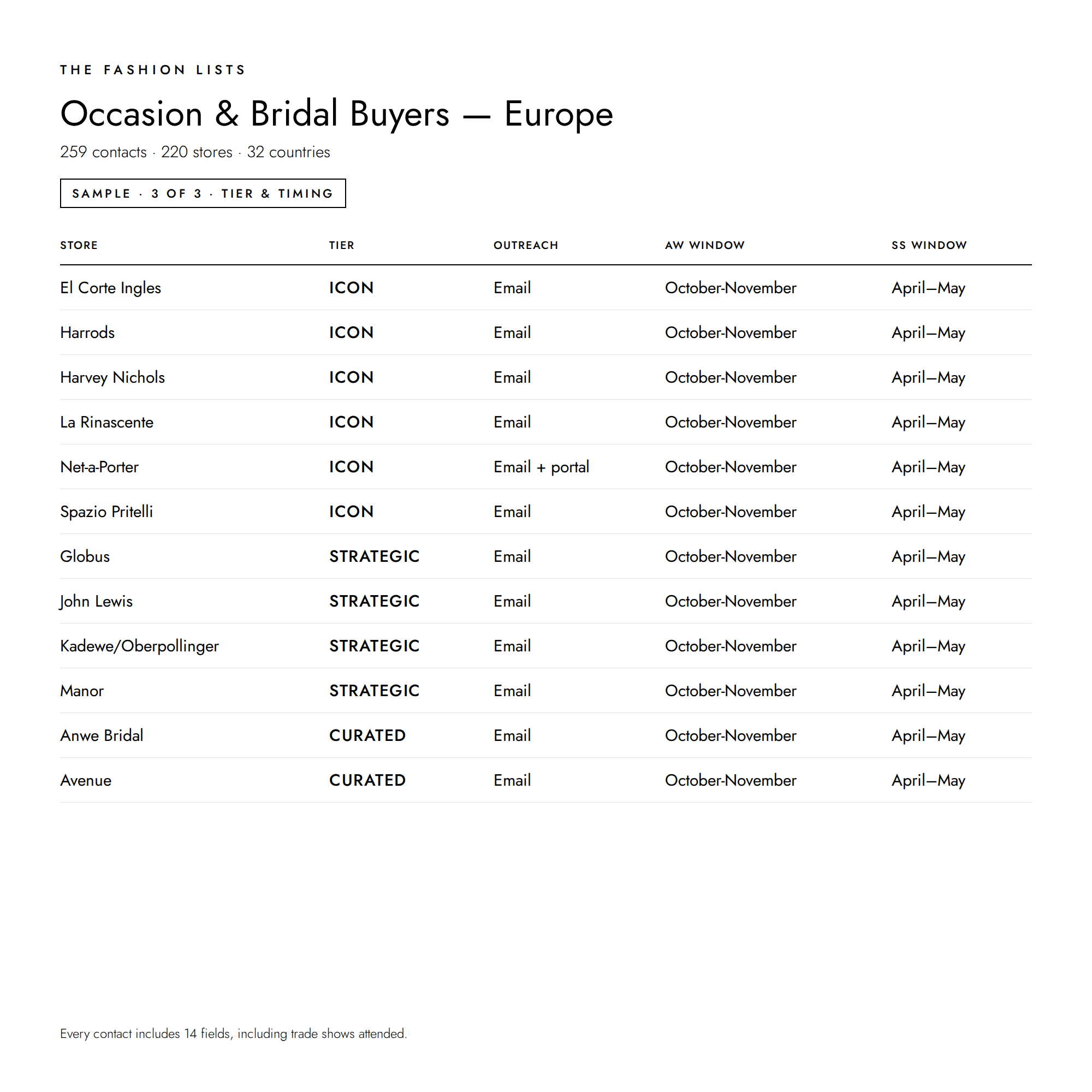Click 'April—May' in the Avenue row

929,780
